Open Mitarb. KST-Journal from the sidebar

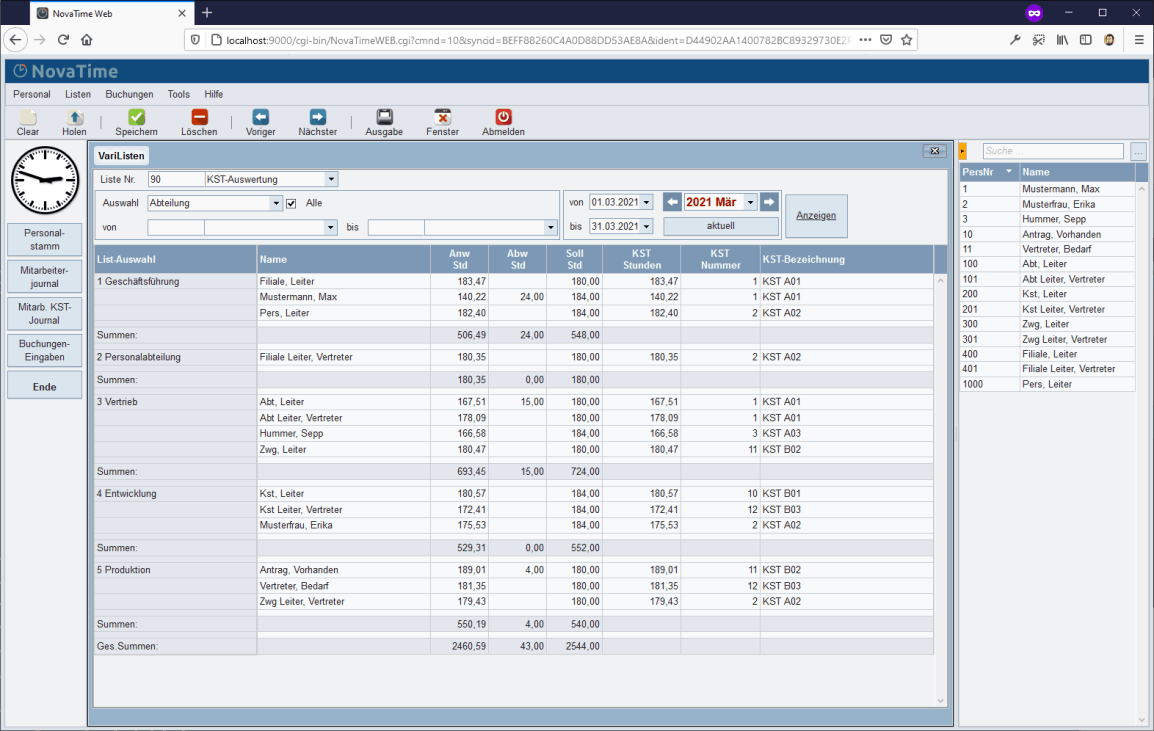click(x=44, y=314)
